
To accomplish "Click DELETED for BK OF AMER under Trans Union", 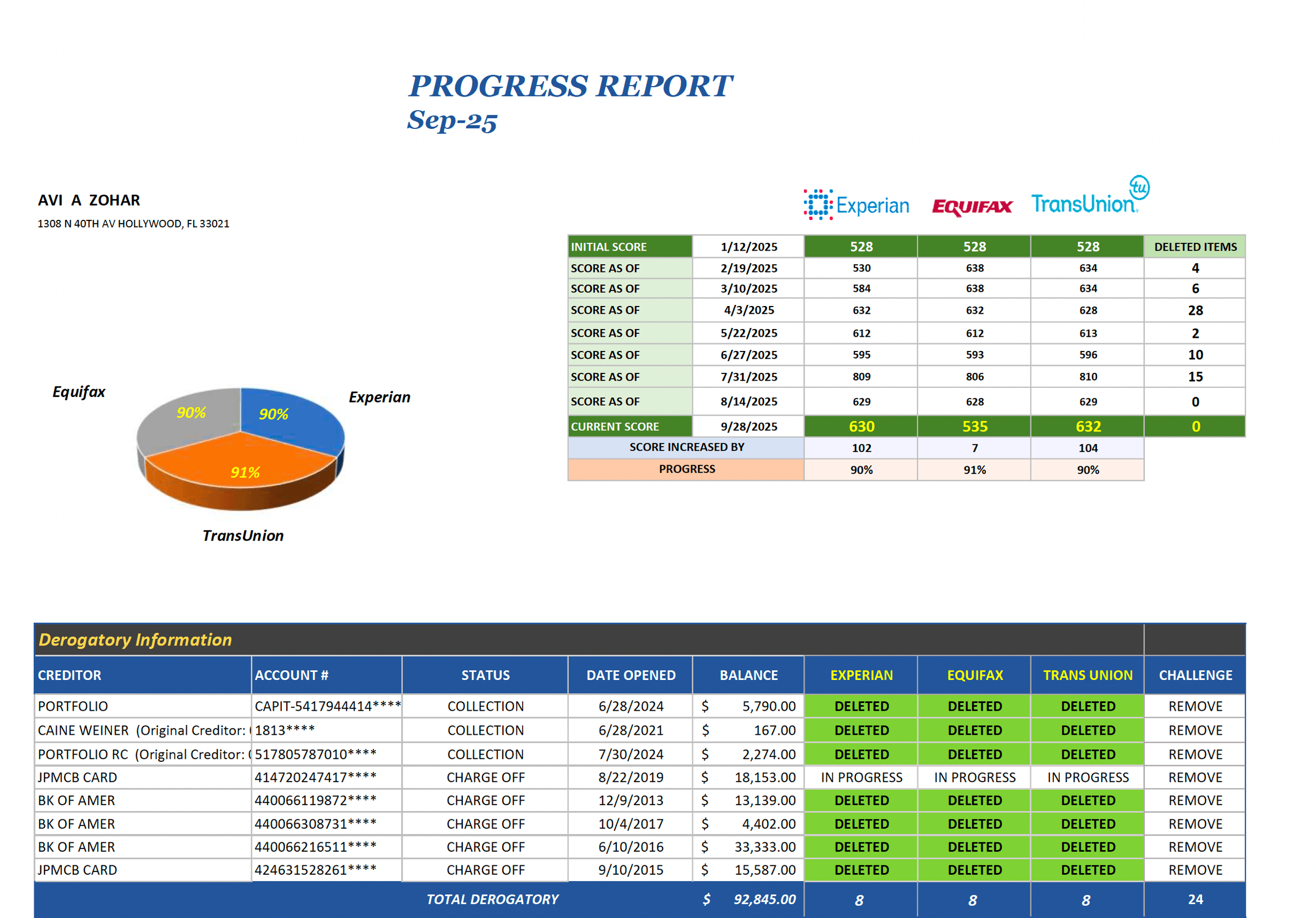I will point(1087,801).
